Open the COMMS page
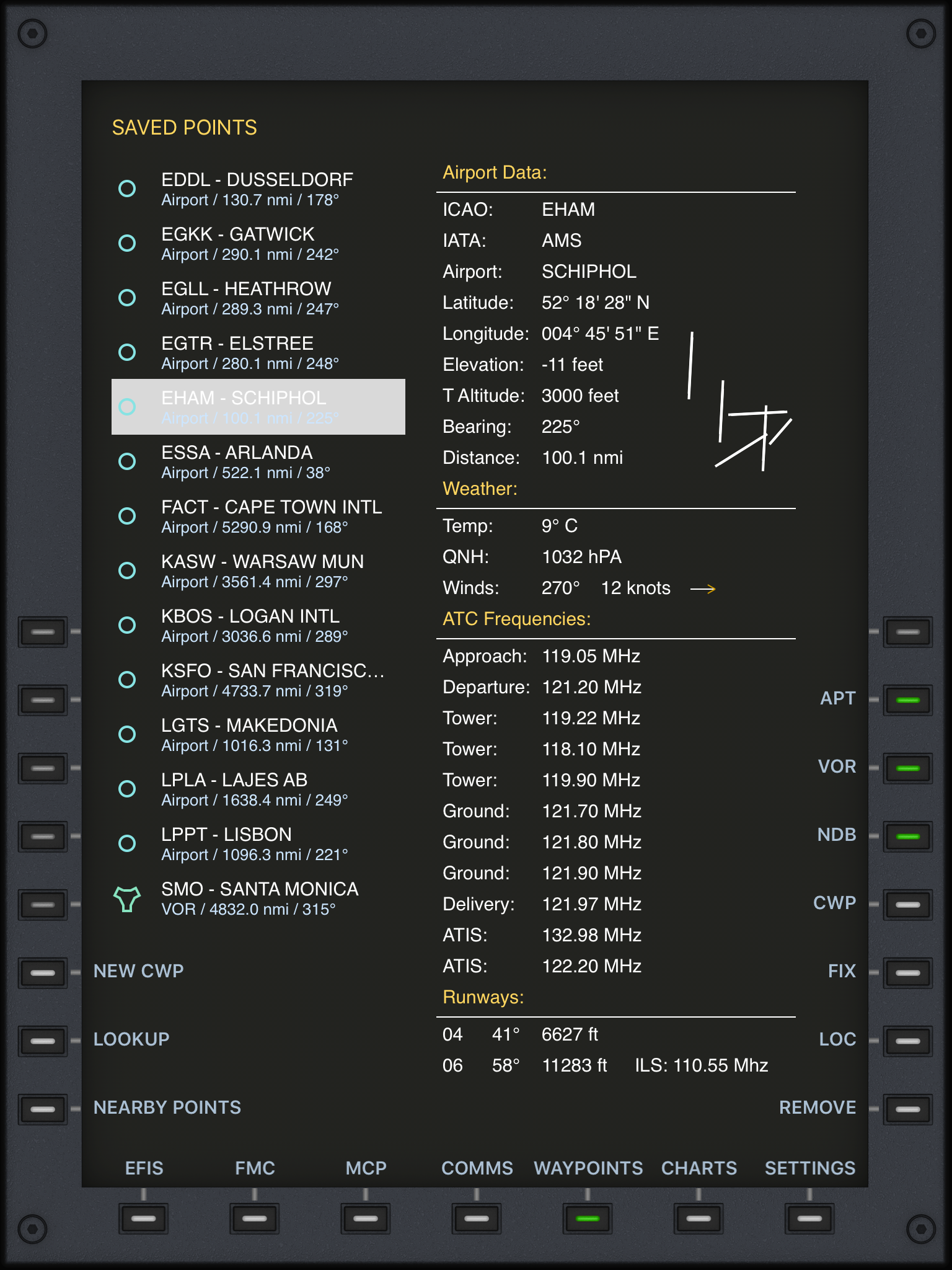952x1270 pixels. pyautogui.click(x=477, y=1168)
